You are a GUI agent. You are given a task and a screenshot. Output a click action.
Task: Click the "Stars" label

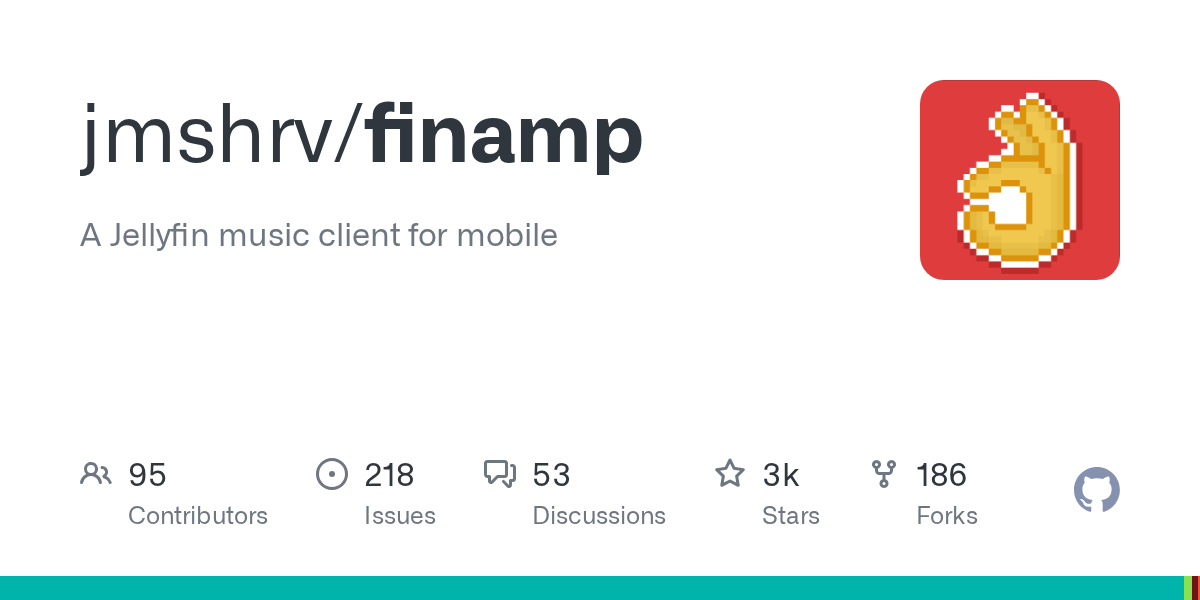(791, 516)
